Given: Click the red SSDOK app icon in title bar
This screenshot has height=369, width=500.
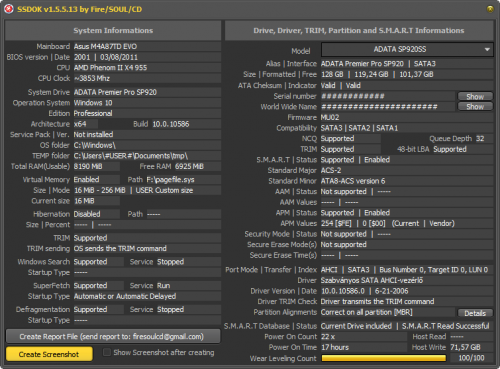Looking at the screenshot, I should 9,9.
